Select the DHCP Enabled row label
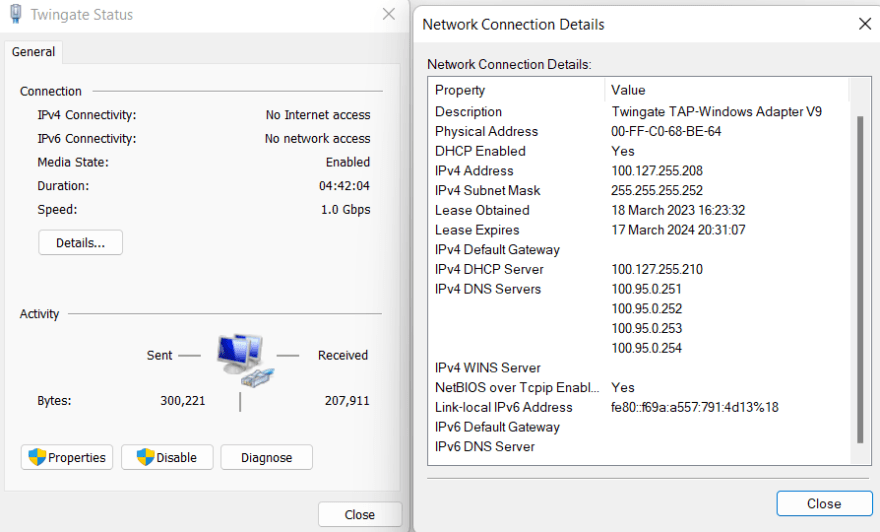Viewport: 880px width, 532px height. coord(480,151)
